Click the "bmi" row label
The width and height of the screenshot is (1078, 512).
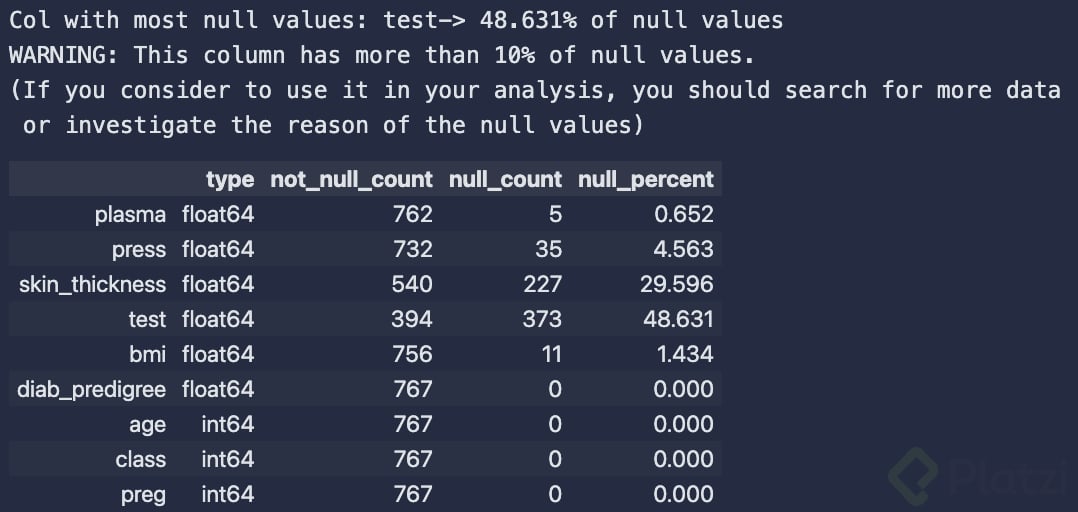tap(147, 354)
